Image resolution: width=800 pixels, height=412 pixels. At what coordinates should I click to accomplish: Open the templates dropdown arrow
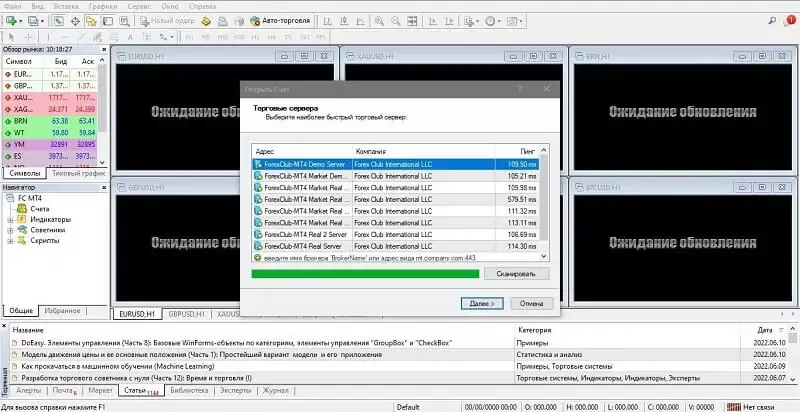(520, 21)
